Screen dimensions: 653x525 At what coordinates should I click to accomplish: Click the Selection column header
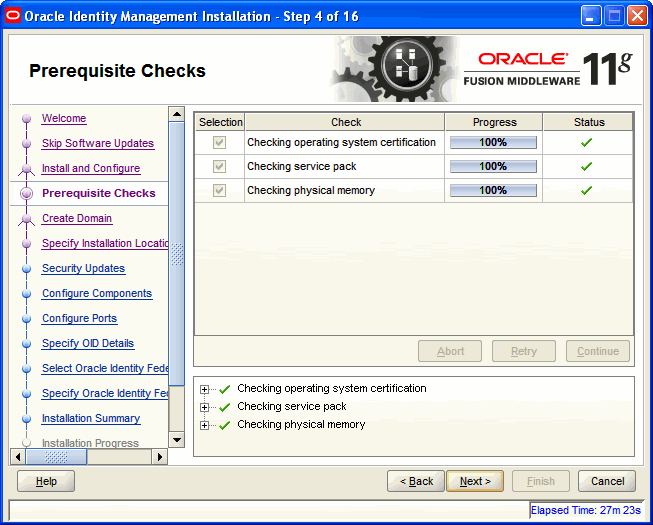pos(220,122)
